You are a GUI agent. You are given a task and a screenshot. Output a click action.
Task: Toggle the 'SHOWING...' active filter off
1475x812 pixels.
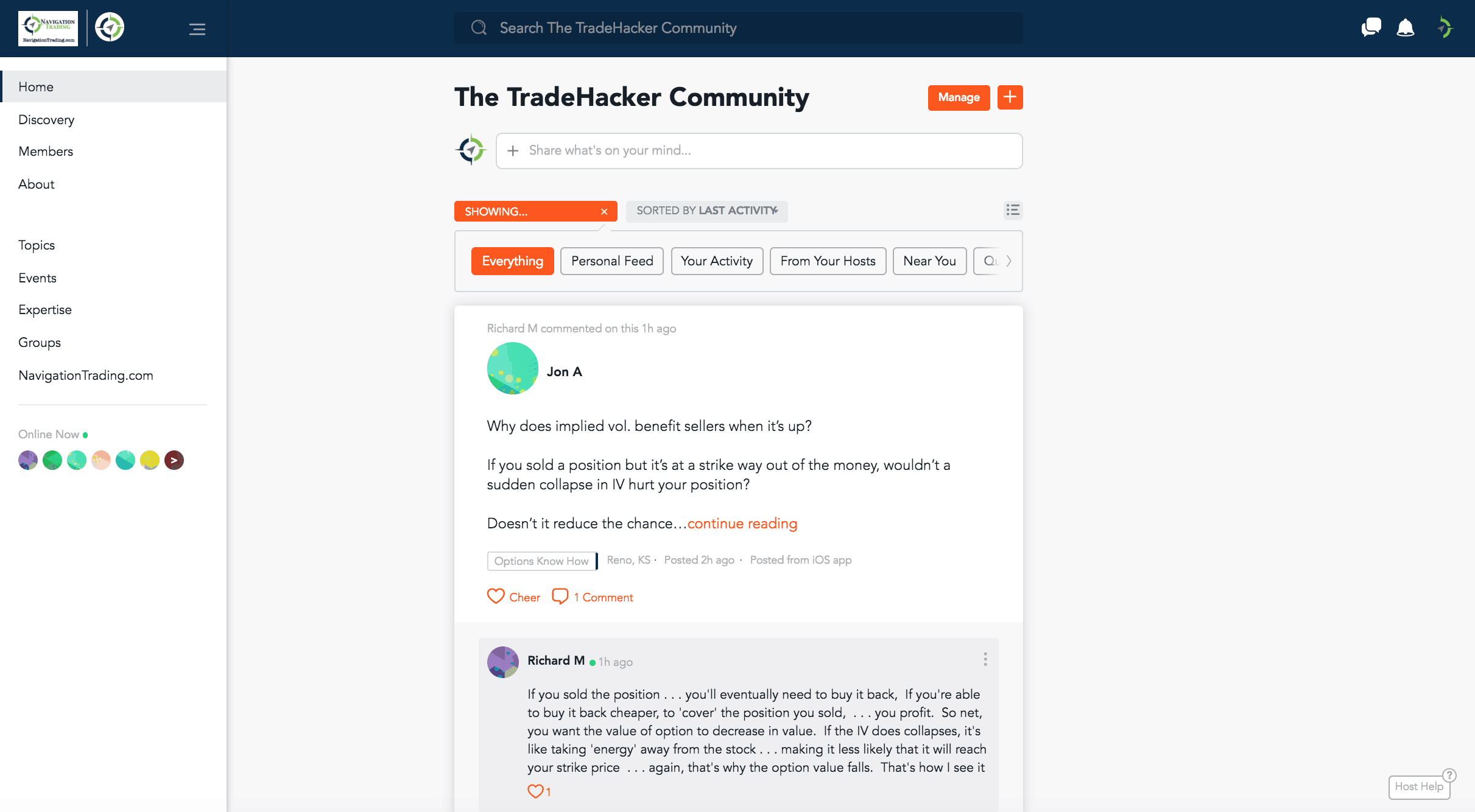coord(603,211)
